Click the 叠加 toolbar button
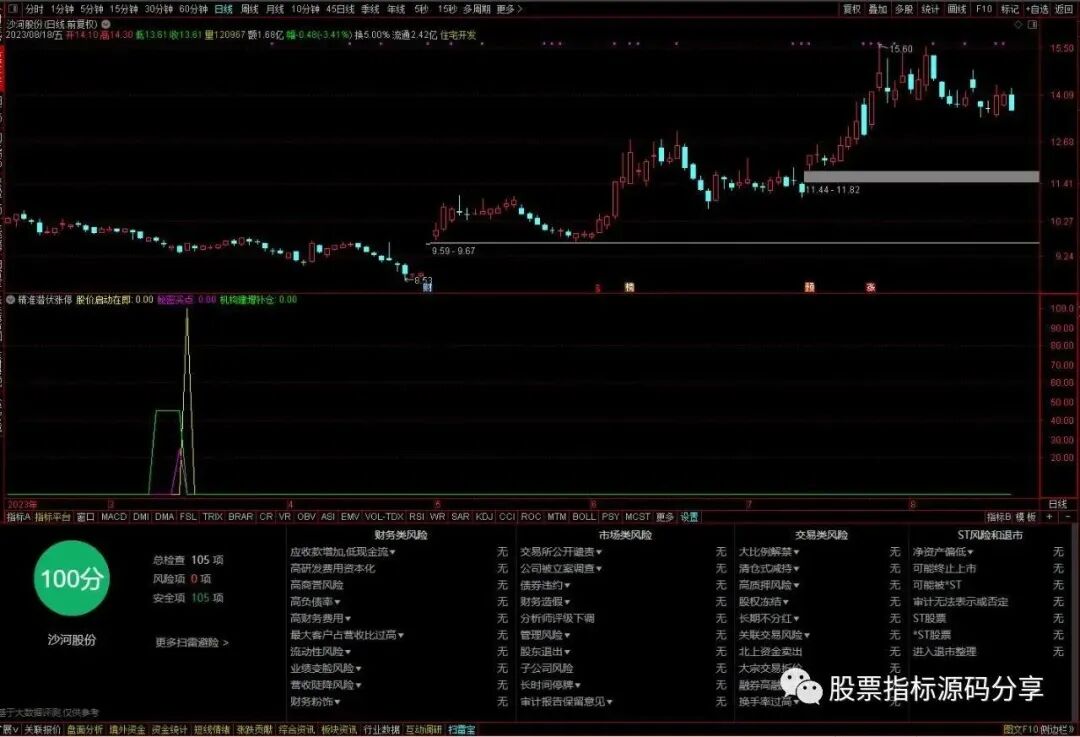 tap(878, 10)
